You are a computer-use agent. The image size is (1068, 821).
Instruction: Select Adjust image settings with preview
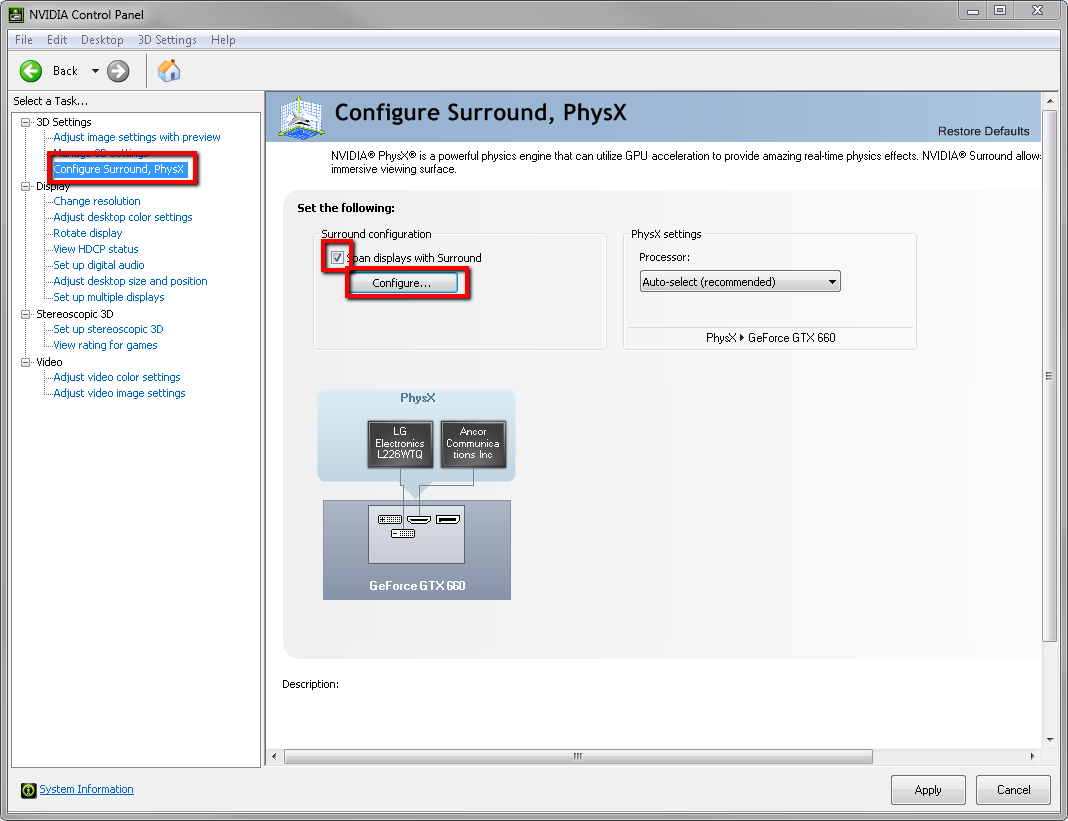[x=137, y=137]
